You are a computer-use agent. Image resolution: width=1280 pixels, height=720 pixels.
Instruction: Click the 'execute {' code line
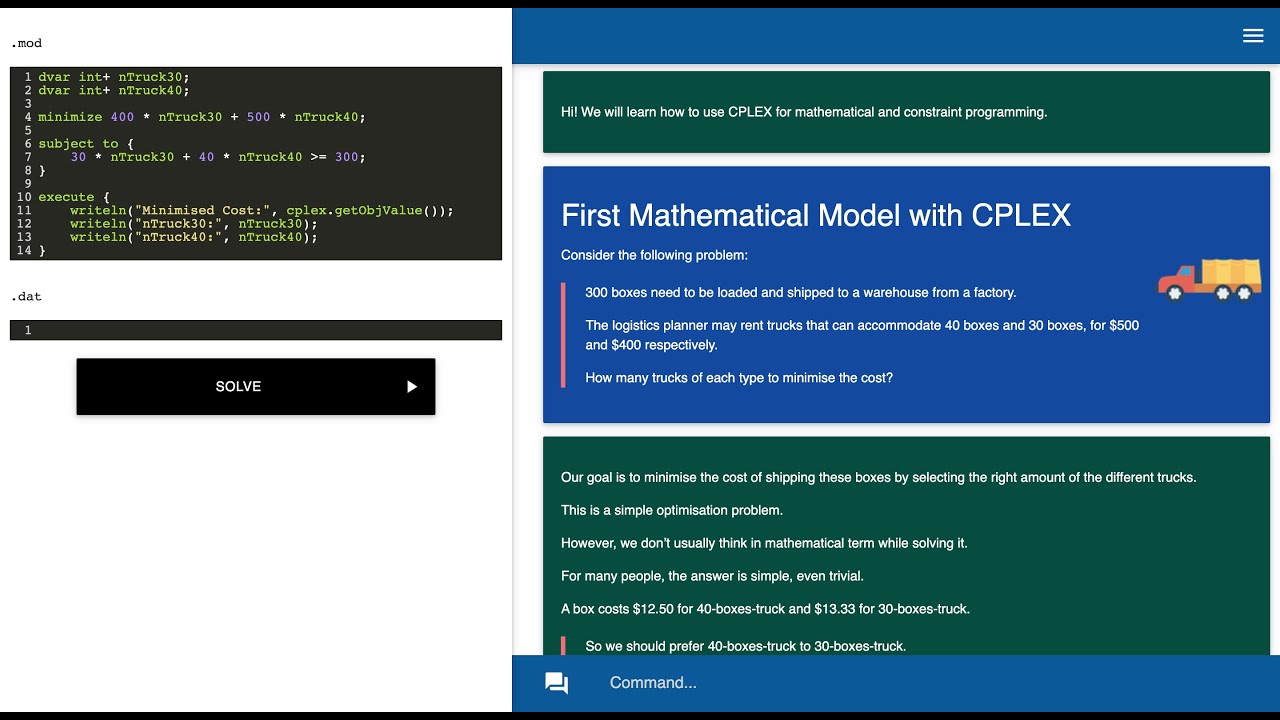point(74,197)
